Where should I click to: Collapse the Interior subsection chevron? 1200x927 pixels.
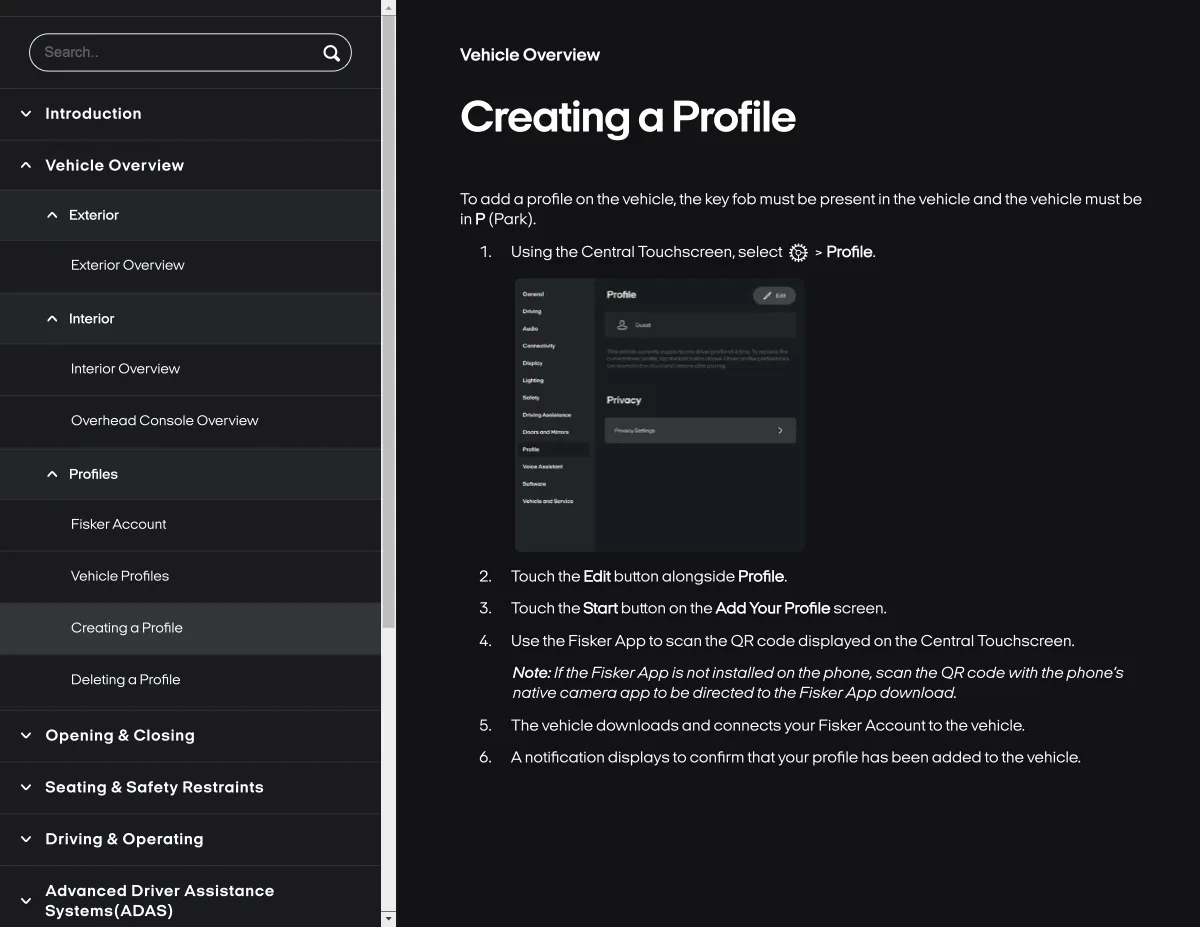pos(52,319)
